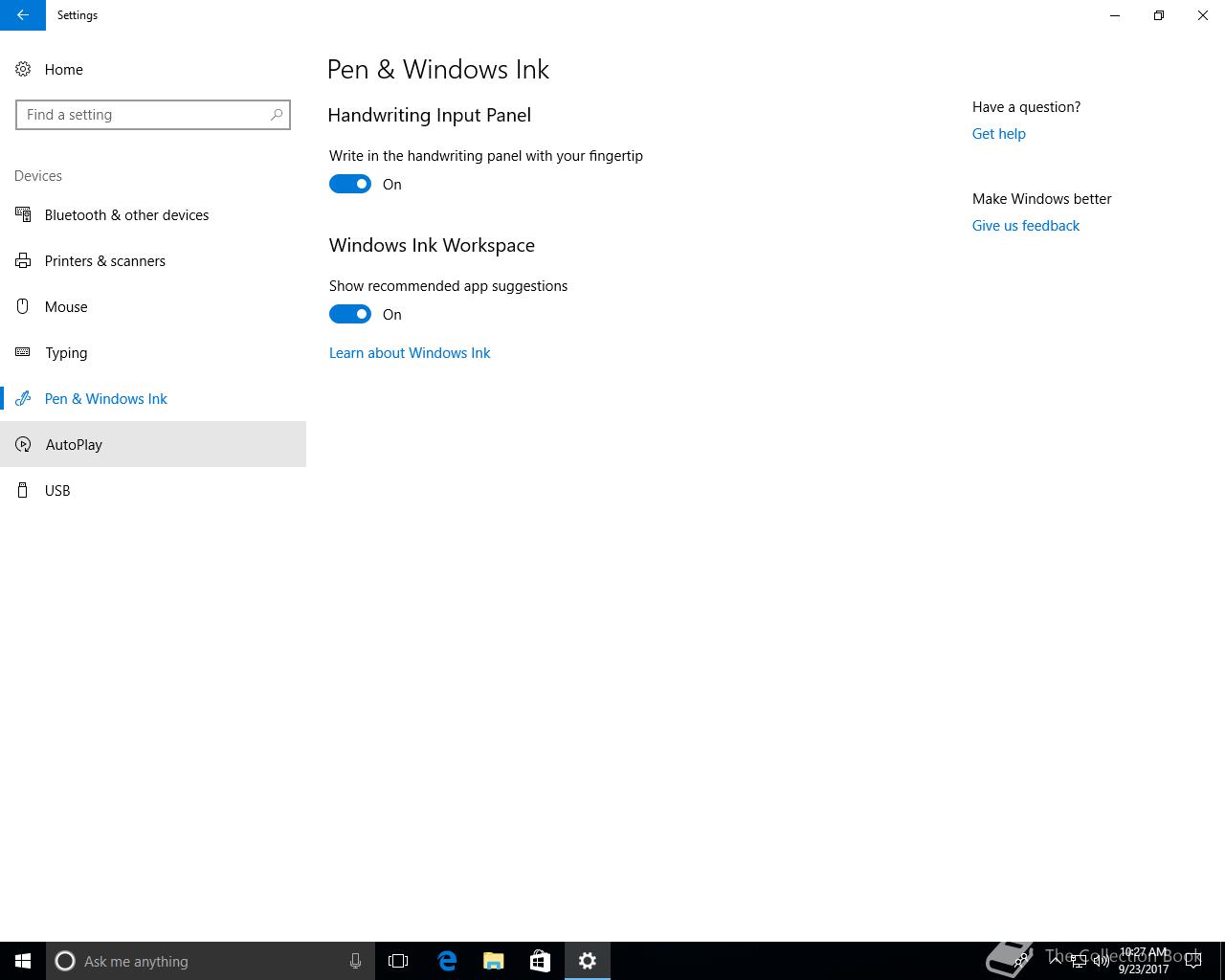Viewport: 1225px width, 980px height.
Task: Click the keyboard icon beside Typing
Action: tap(23, 352)
